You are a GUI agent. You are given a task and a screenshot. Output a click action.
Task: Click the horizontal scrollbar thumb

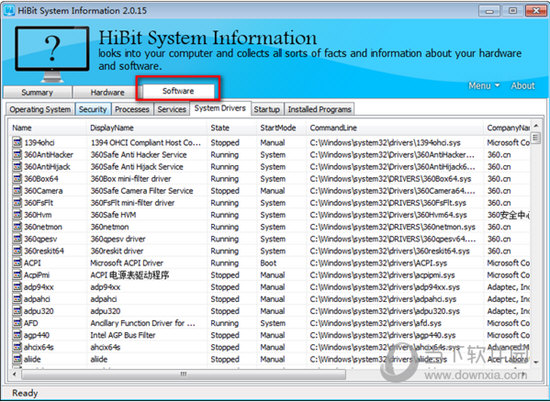183,374
